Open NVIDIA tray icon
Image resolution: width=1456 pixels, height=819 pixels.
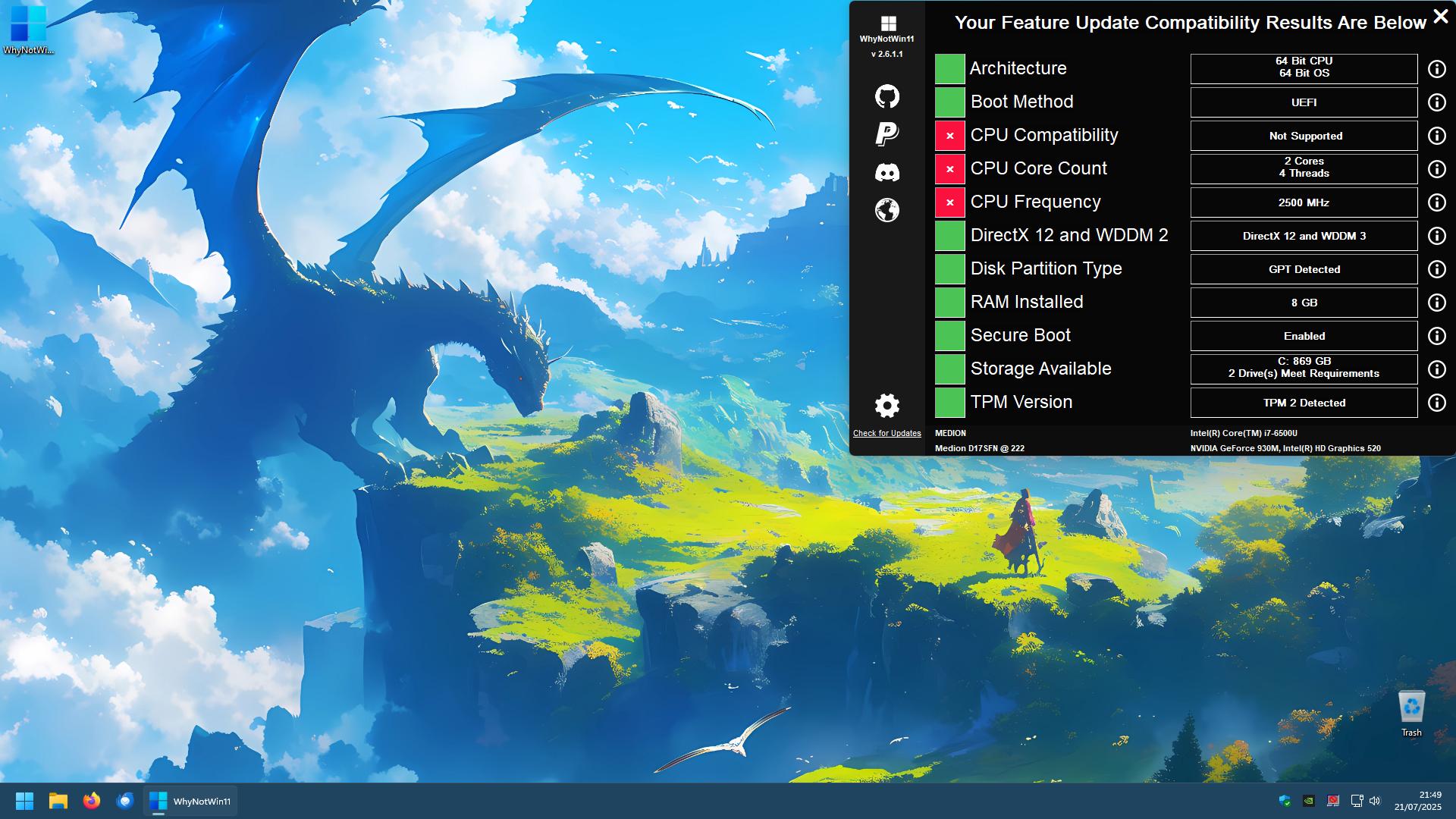tap(1309, 801)
